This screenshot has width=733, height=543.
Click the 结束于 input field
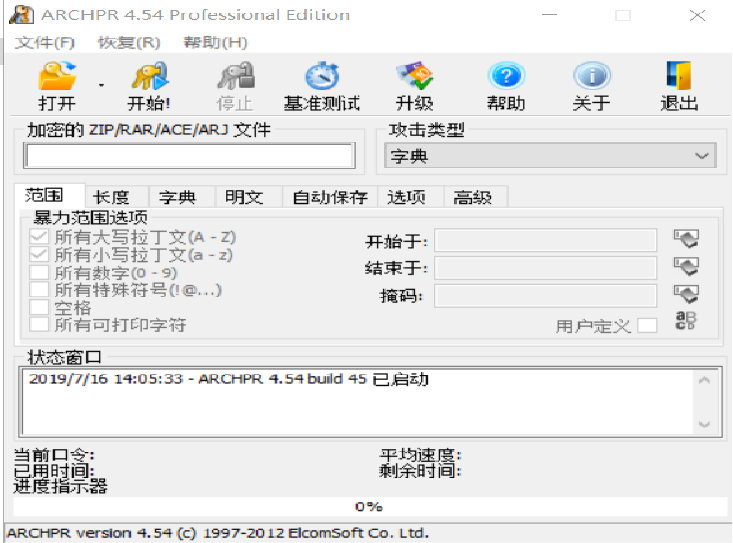pos(546,268)
